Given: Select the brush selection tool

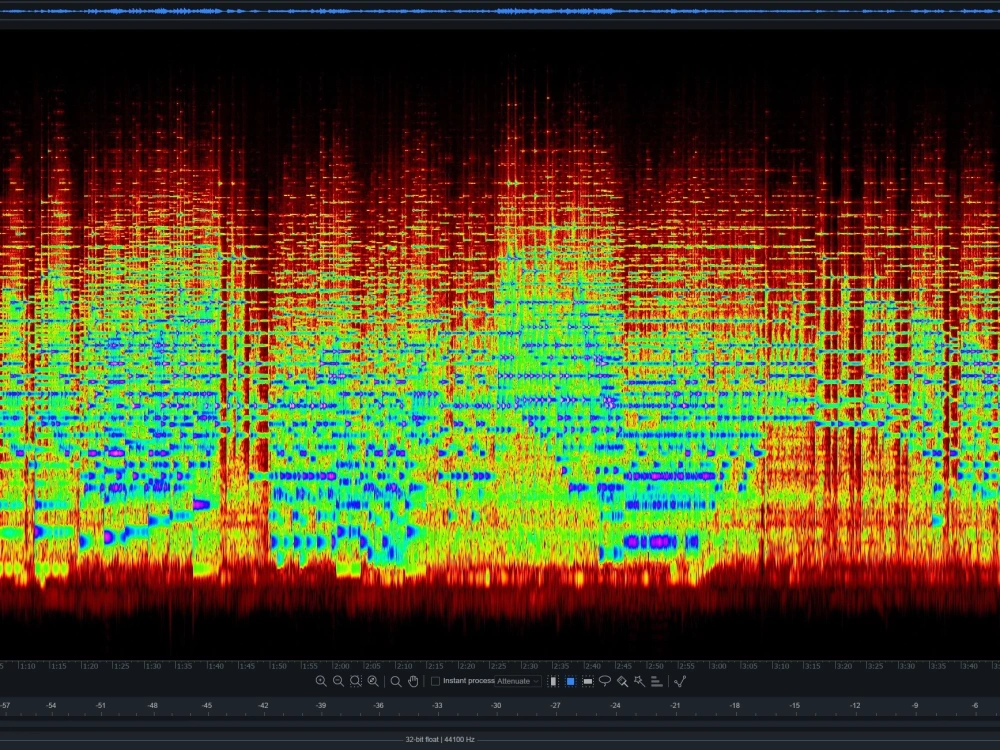Looking at the screenshot, I should tap(622, 681).
